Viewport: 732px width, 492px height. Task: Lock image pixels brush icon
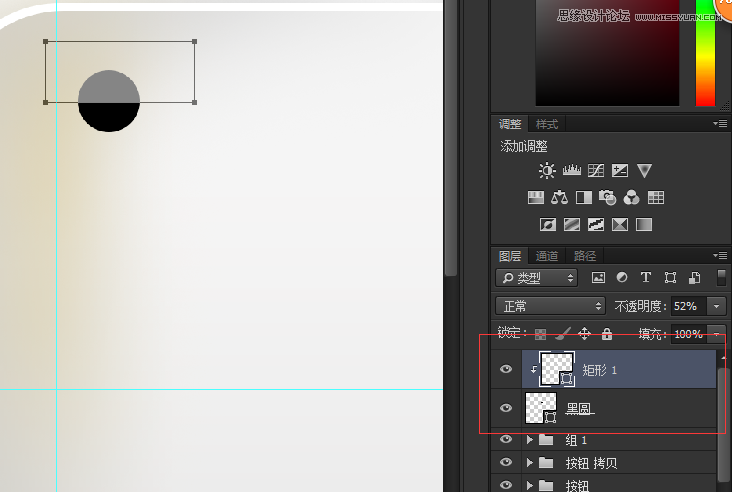pyautogui.click(x=563, y=333)
